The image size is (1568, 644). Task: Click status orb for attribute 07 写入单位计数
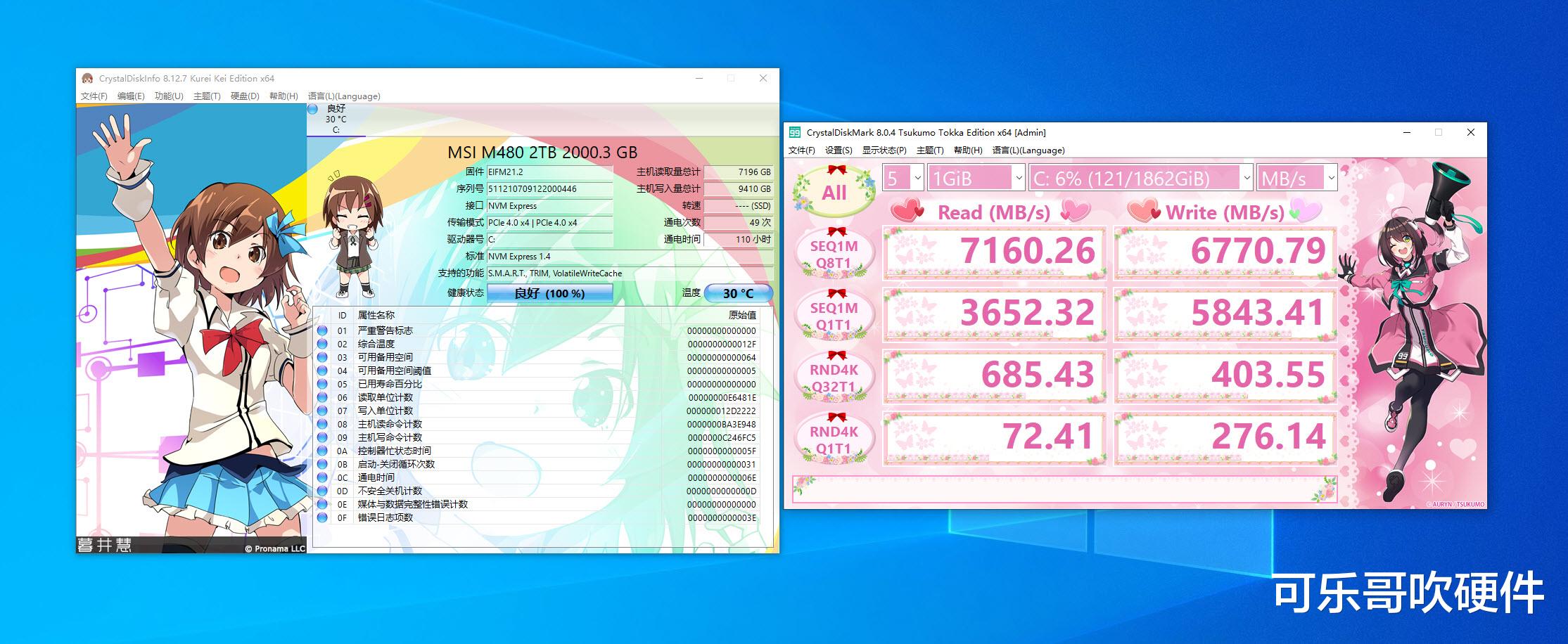322,411
